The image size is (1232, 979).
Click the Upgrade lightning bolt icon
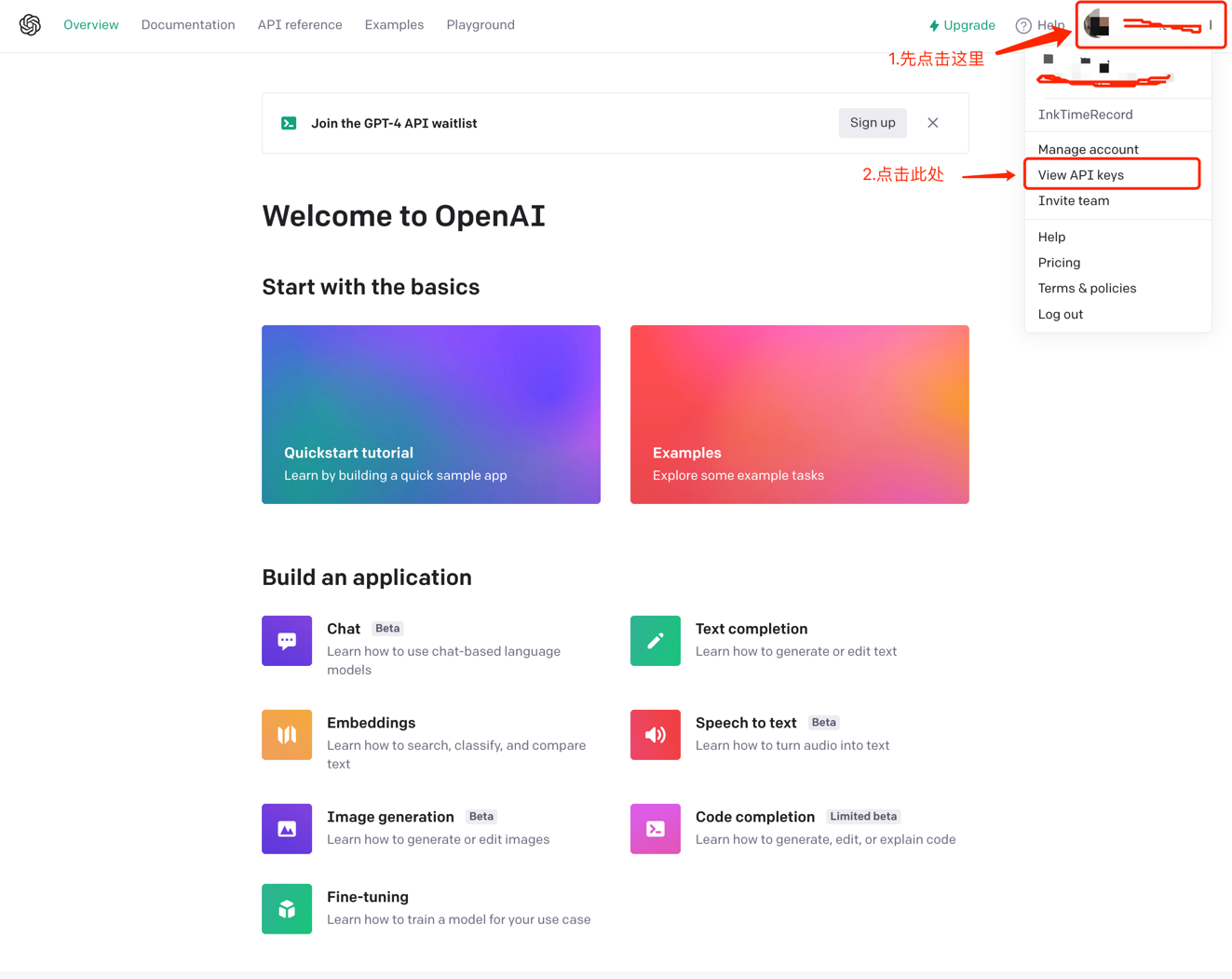934,25
